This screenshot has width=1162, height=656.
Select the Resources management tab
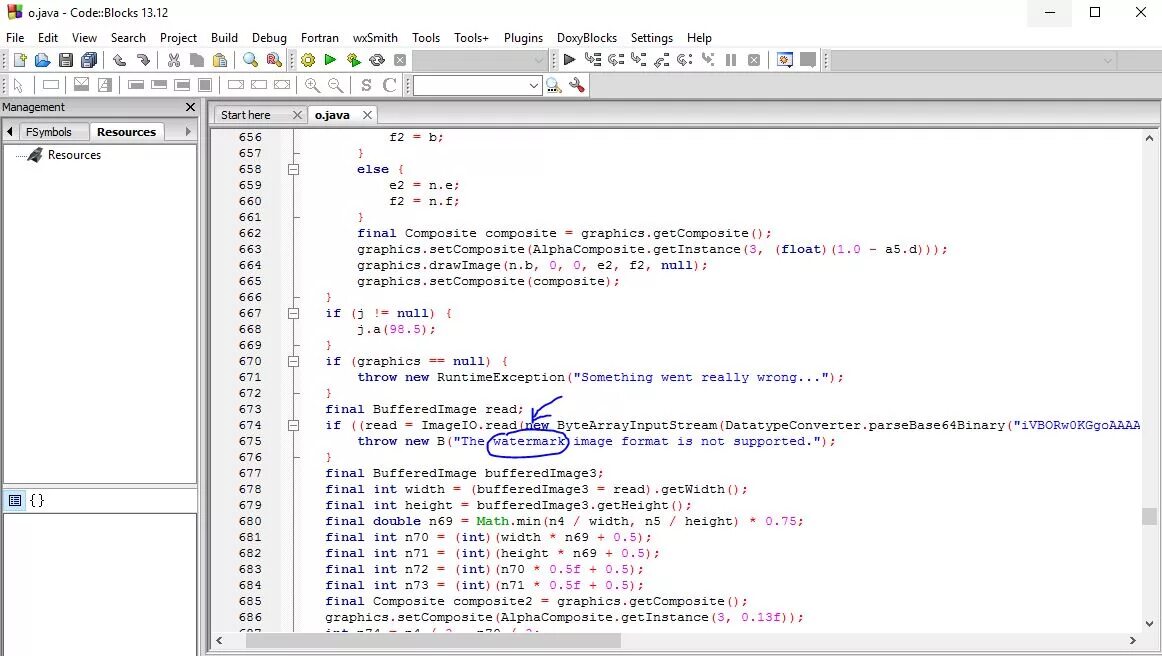tap(126, 132)
